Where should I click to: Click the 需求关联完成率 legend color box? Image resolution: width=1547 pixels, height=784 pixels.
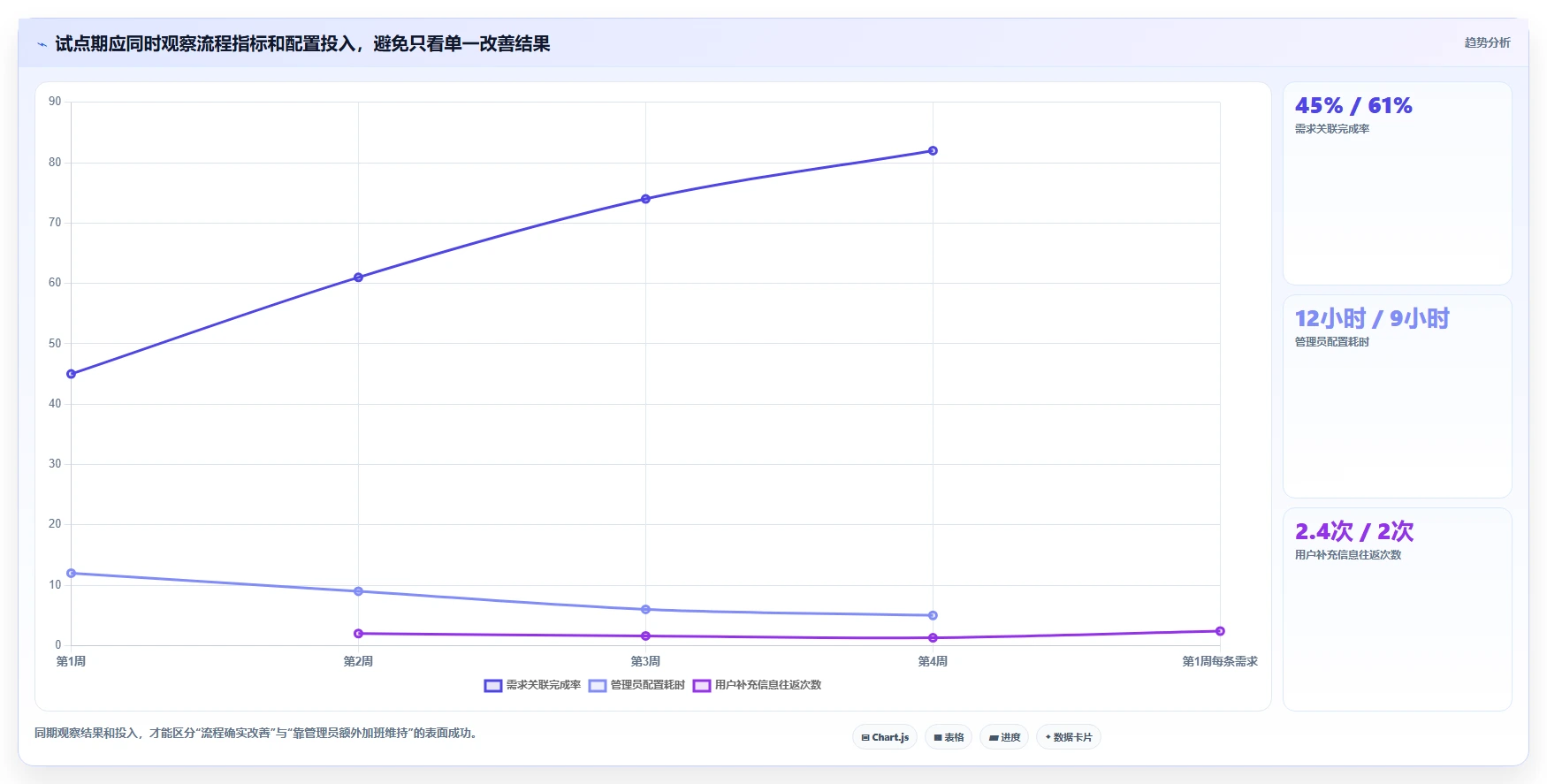pyautogui.click(x=493, y=686)
